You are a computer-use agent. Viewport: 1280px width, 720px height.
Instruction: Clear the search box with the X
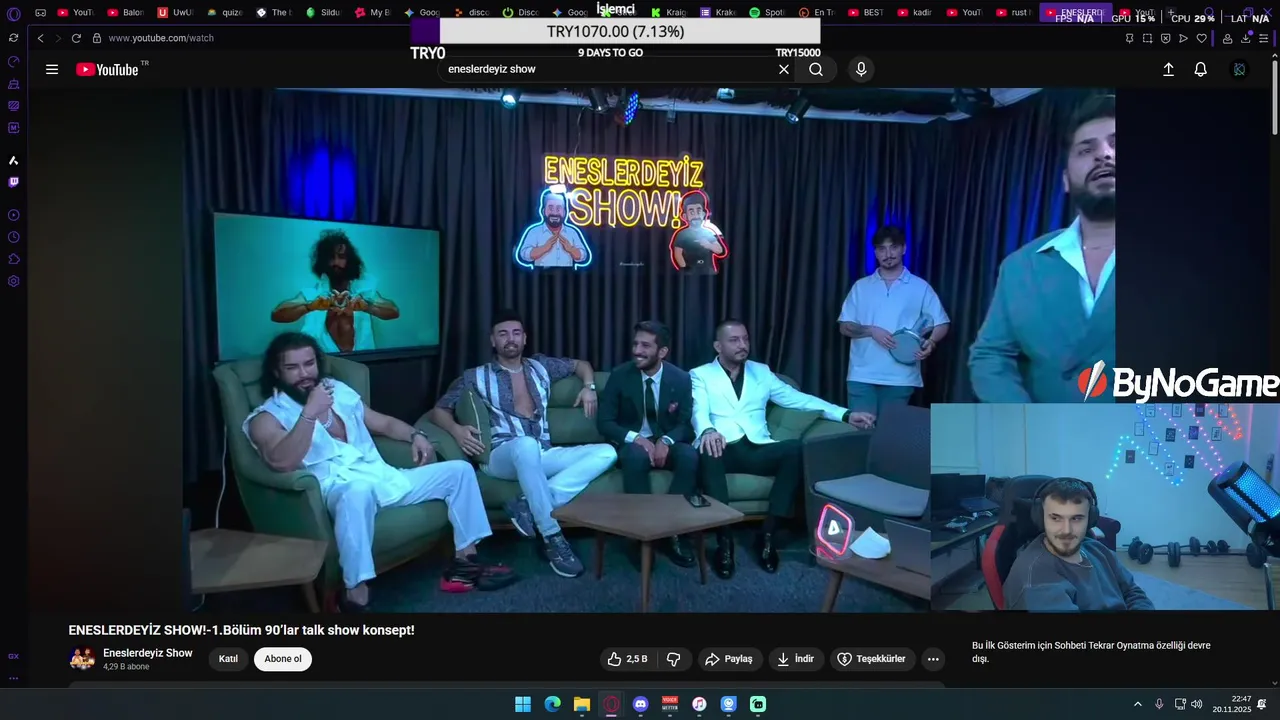[784, 69]
